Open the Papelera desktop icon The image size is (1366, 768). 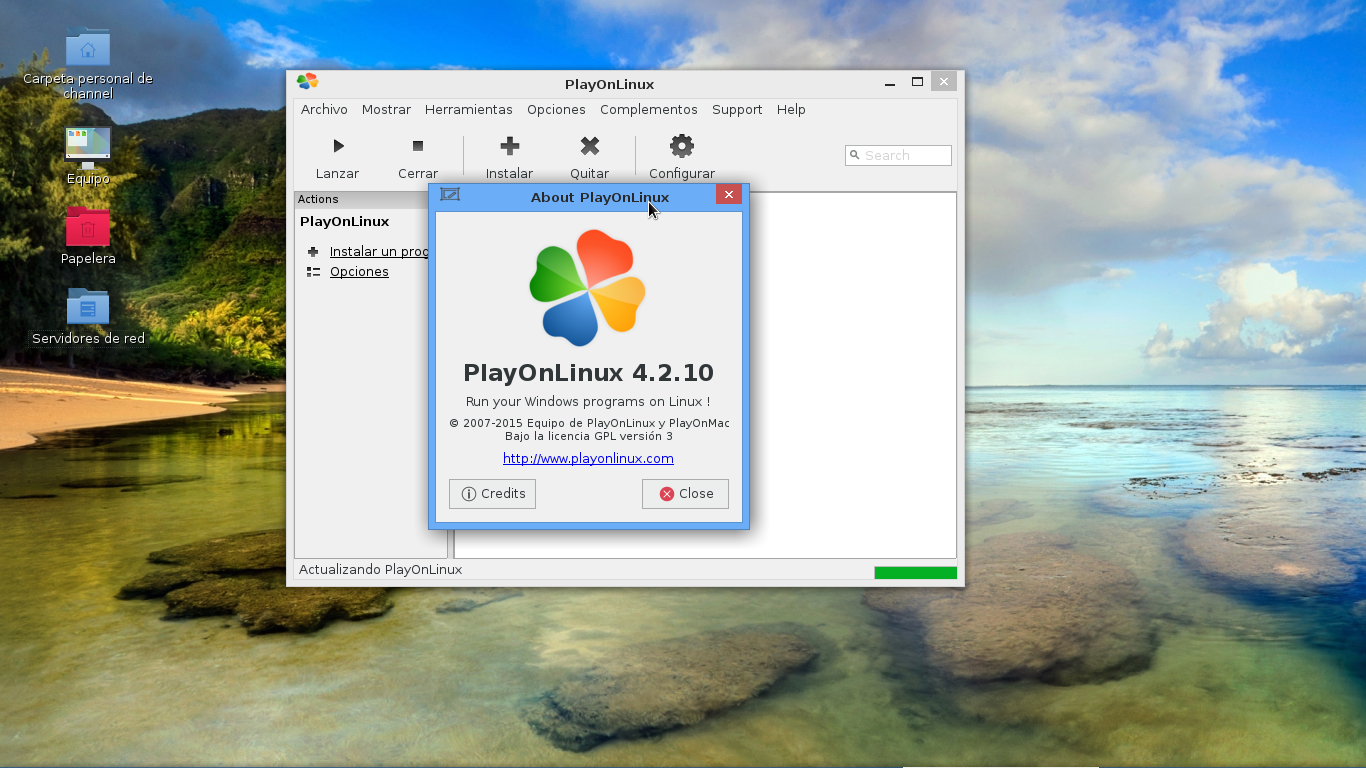(x=87, y=228)
